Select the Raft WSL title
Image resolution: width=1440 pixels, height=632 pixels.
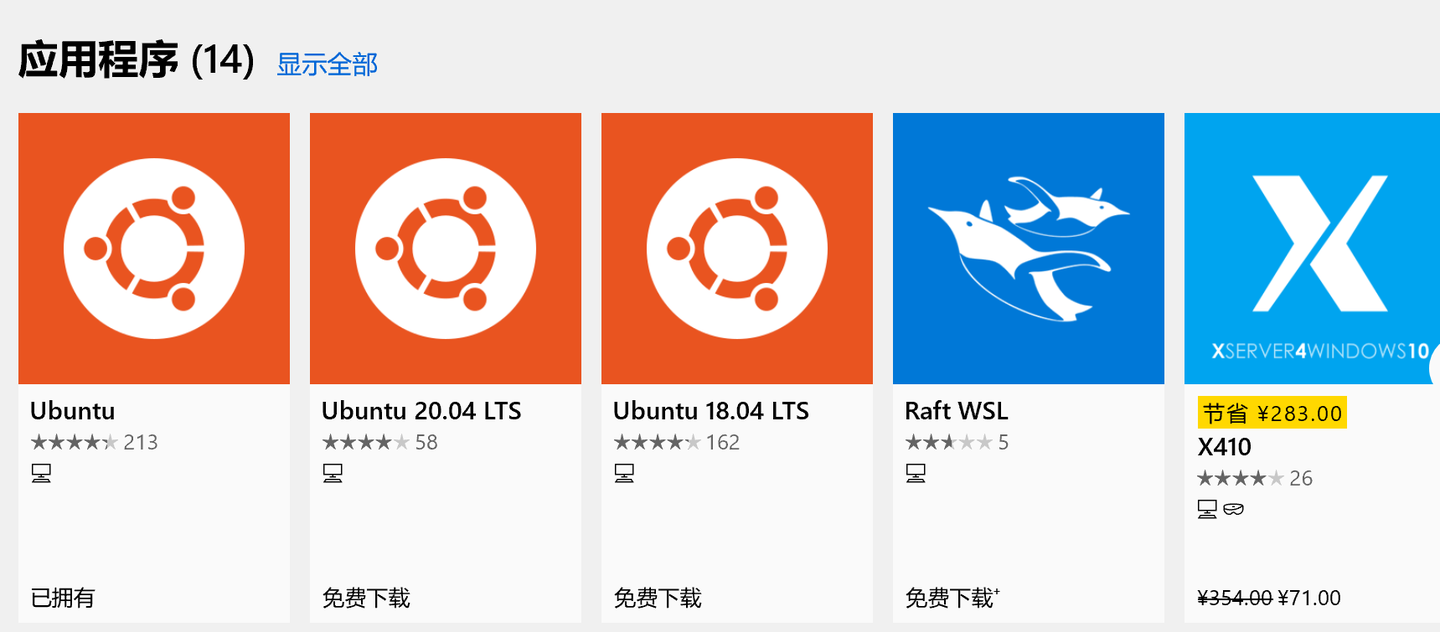[956, 411]
